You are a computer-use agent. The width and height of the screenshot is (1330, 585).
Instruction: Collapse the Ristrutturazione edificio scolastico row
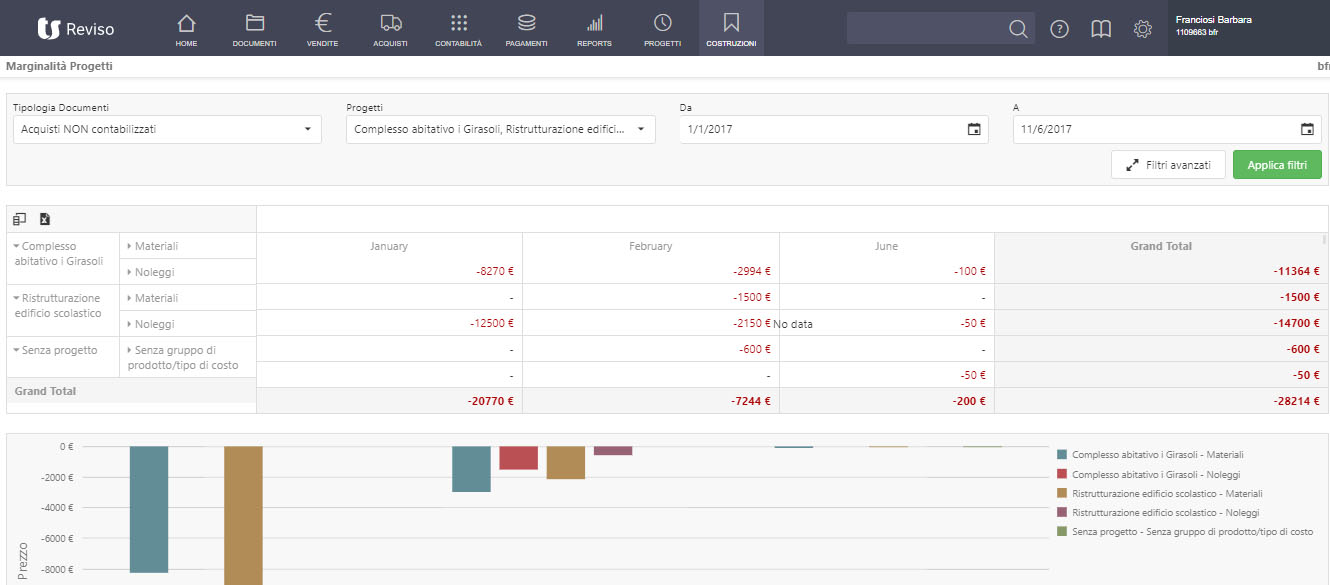point(16,298)
